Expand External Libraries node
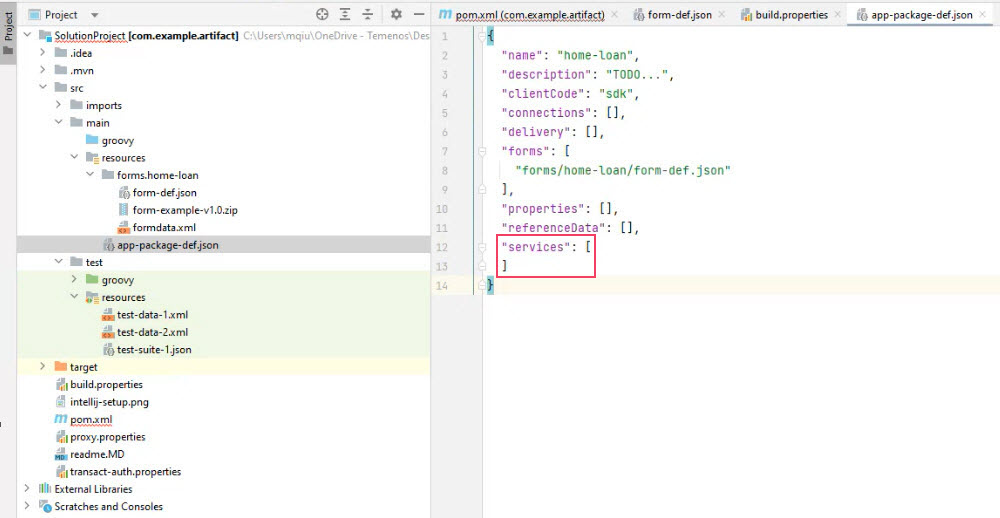This screenshot has height=518, width=1000. coord(27,489)
